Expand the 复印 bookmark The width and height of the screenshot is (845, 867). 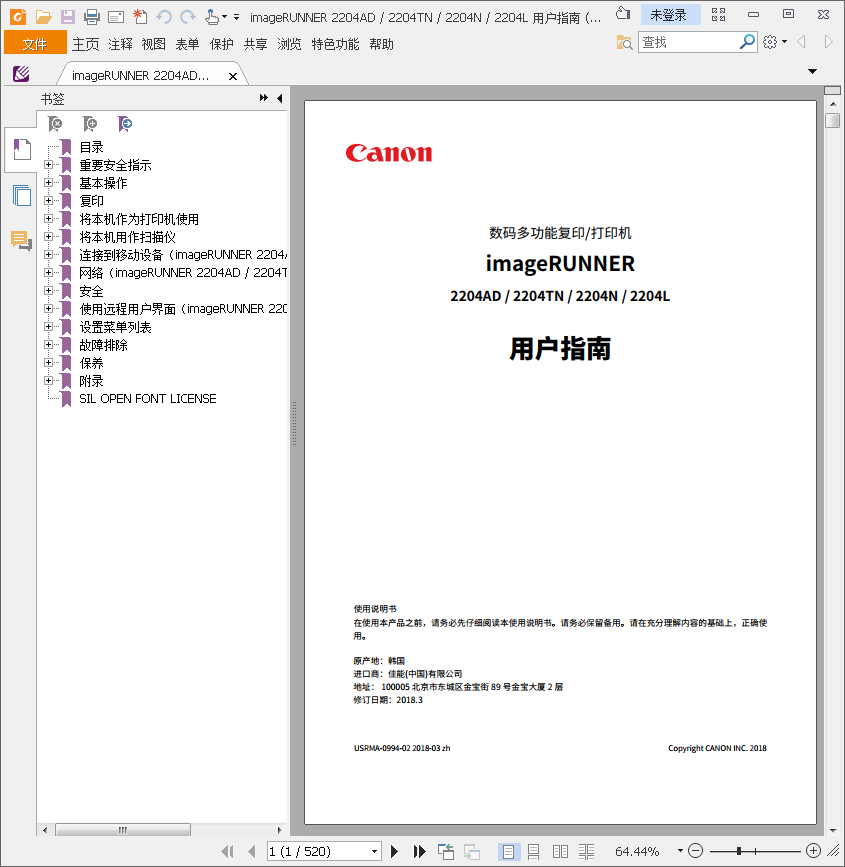[x=49, y=201]
